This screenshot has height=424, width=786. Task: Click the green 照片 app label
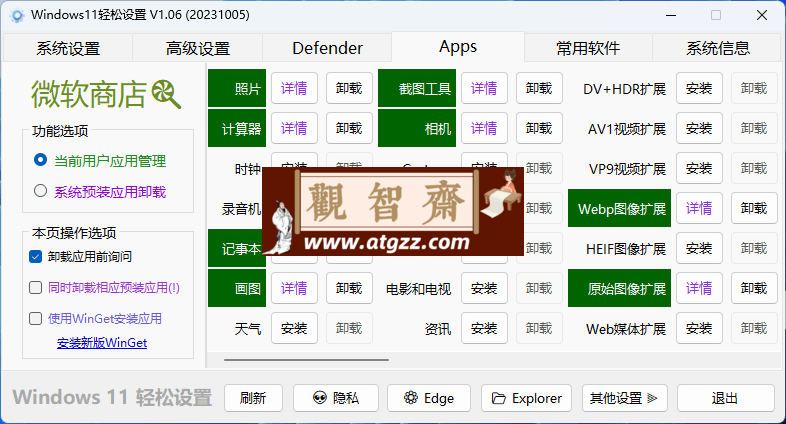pos(237,88)
